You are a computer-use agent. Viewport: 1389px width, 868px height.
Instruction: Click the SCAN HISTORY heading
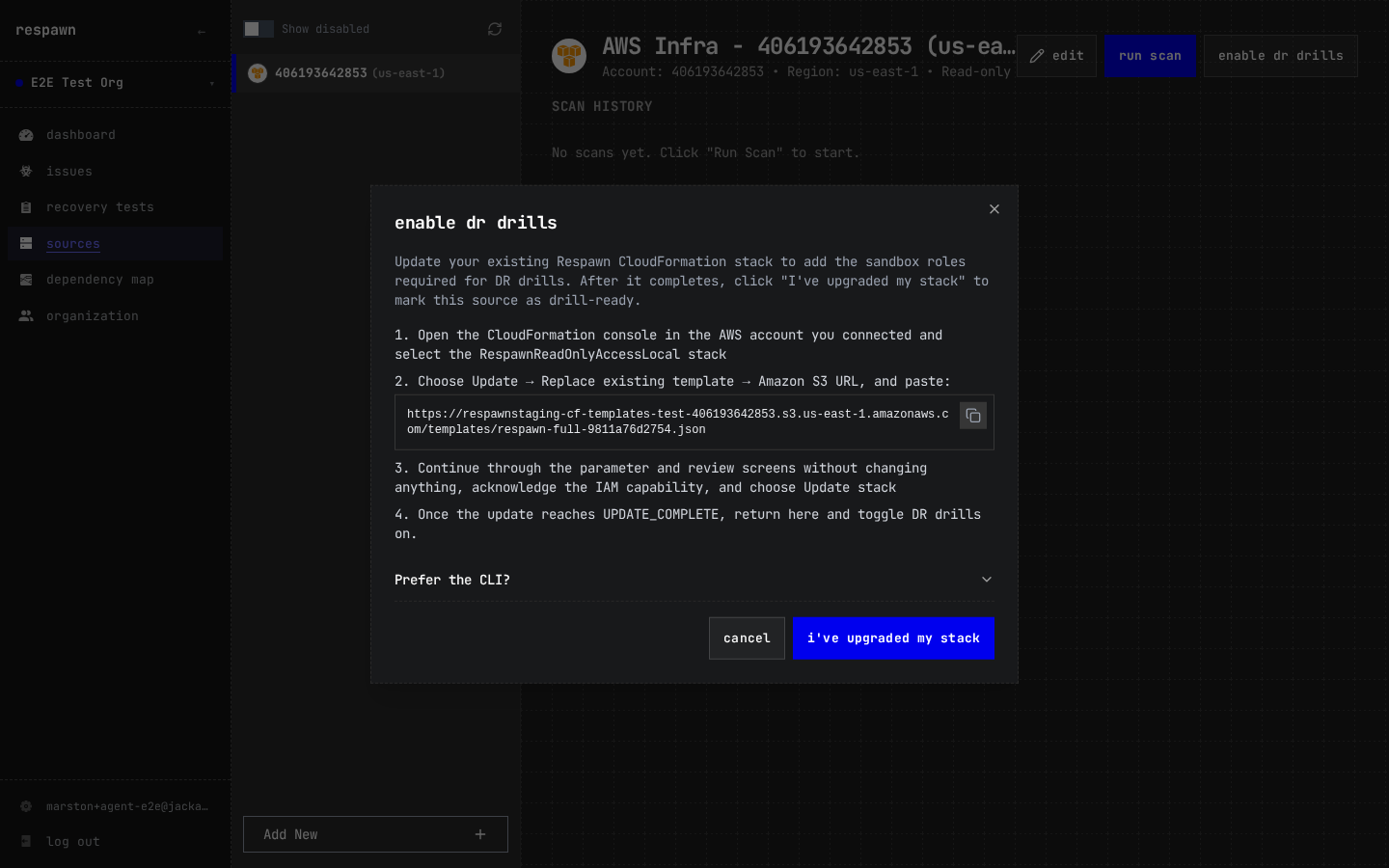pos(602,107)
